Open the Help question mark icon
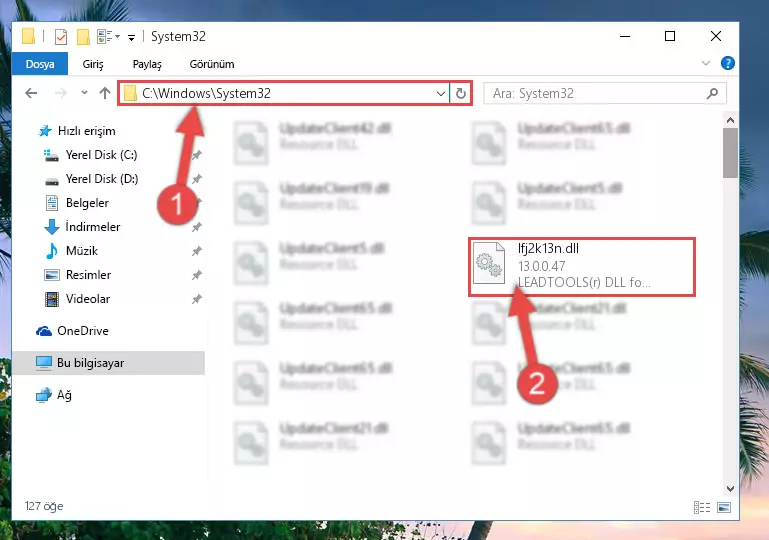The image size is (769, 540). click(x=728, y=63)
